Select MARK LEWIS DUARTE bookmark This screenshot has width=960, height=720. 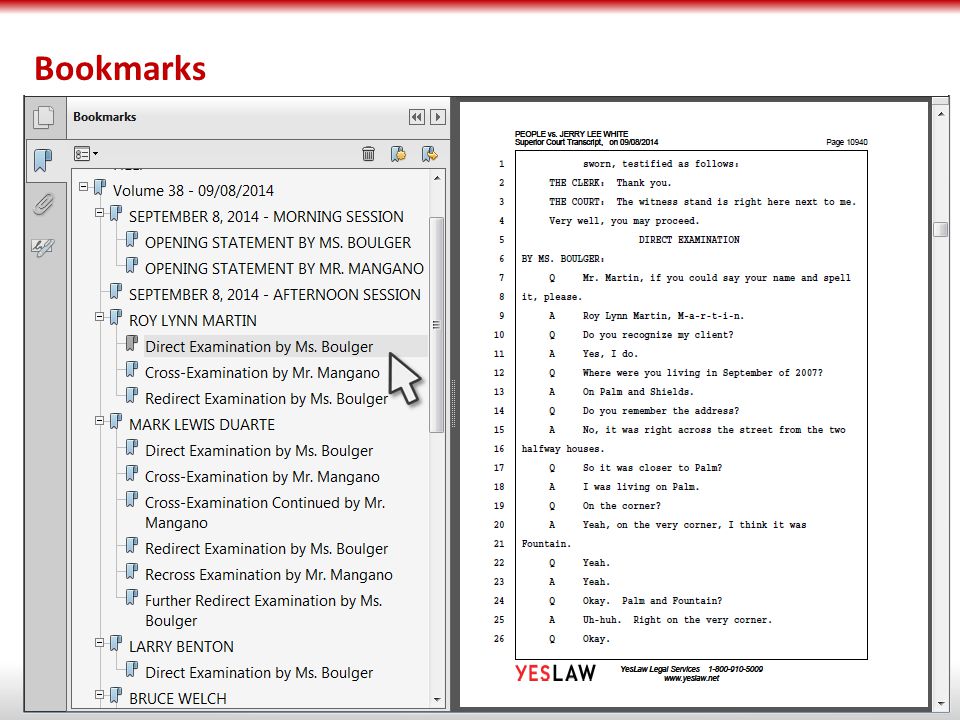[x=202, y=425]
